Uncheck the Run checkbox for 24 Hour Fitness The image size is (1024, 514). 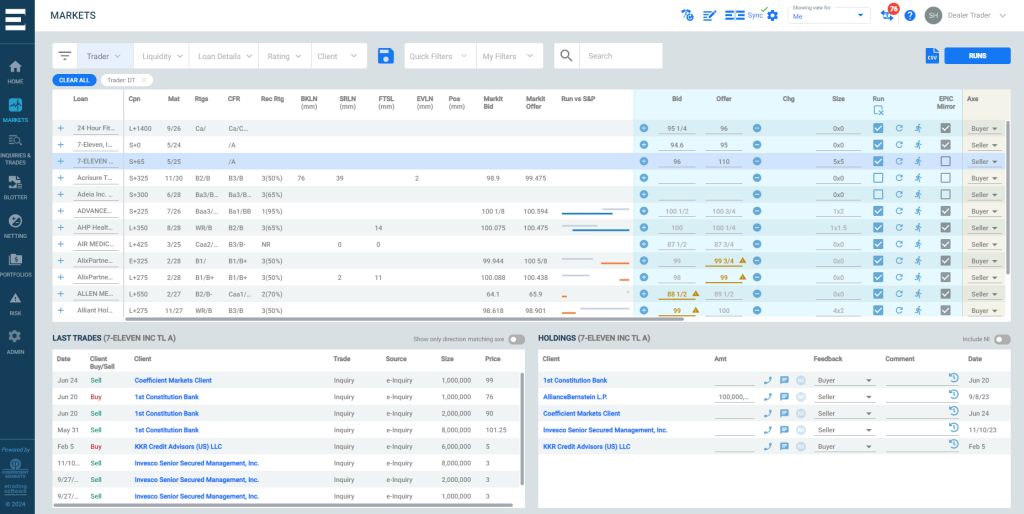tap(878, 128)
